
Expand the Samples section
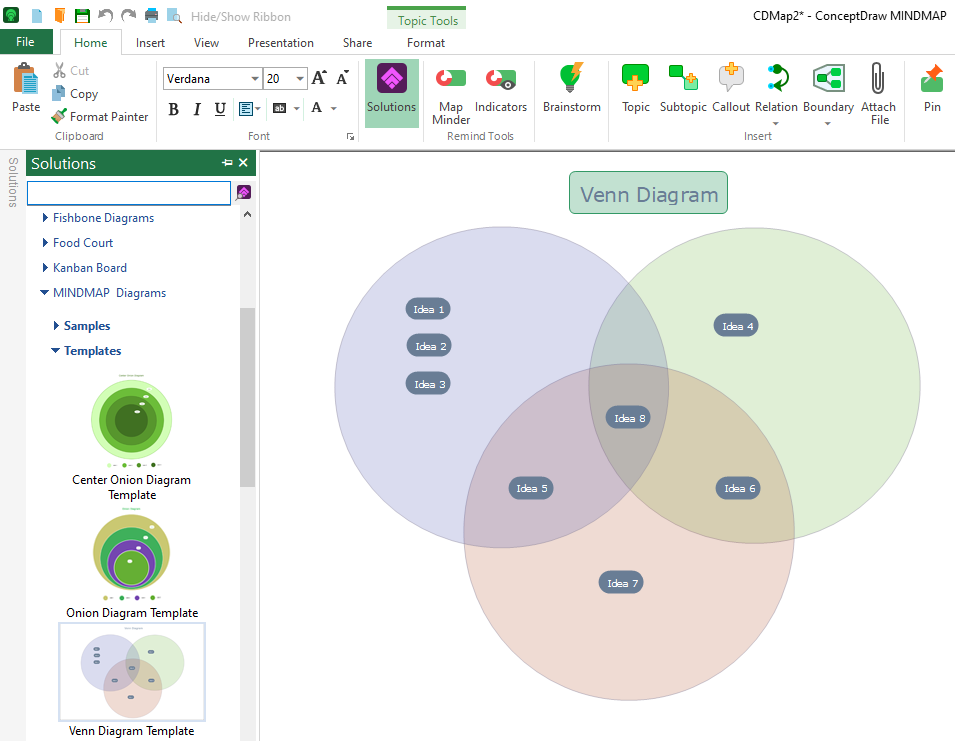[x=56, y=326]
